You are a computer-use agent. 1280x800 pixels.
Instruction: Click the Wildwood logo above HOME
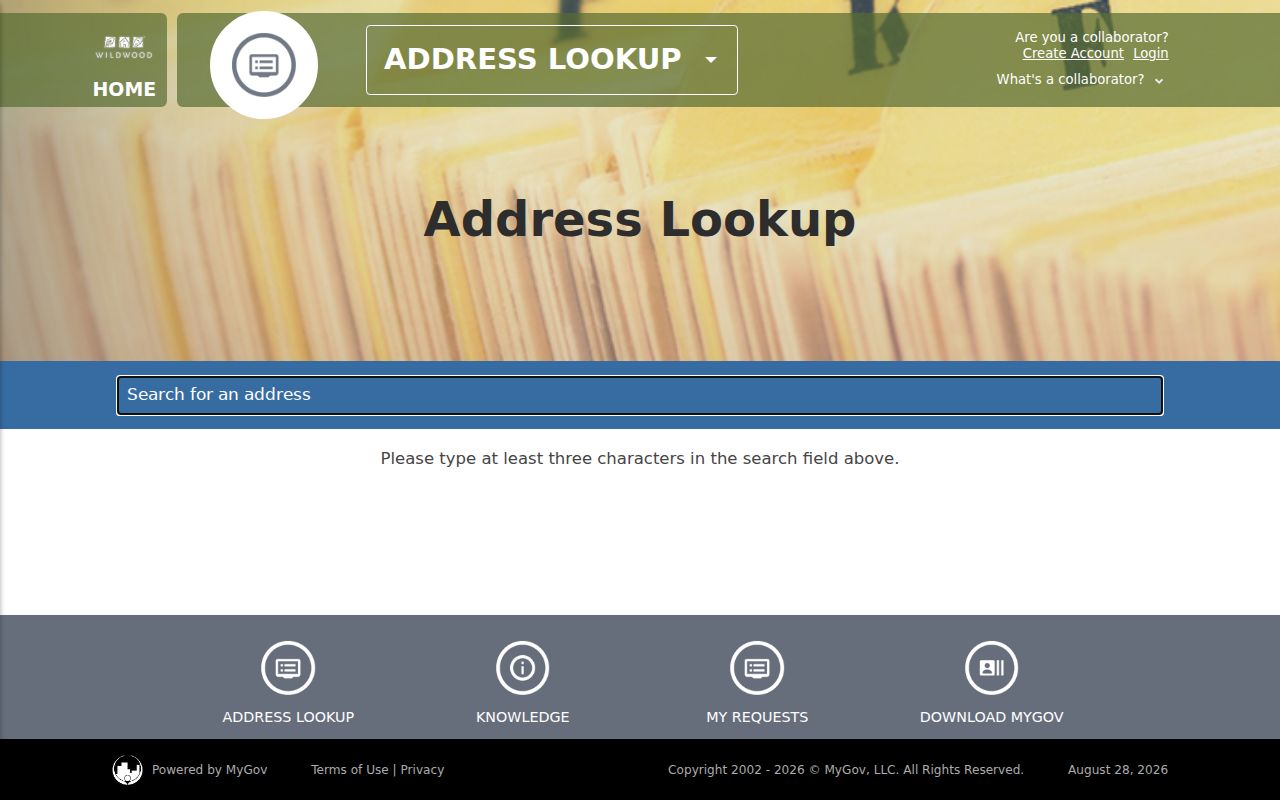point(124,47)
